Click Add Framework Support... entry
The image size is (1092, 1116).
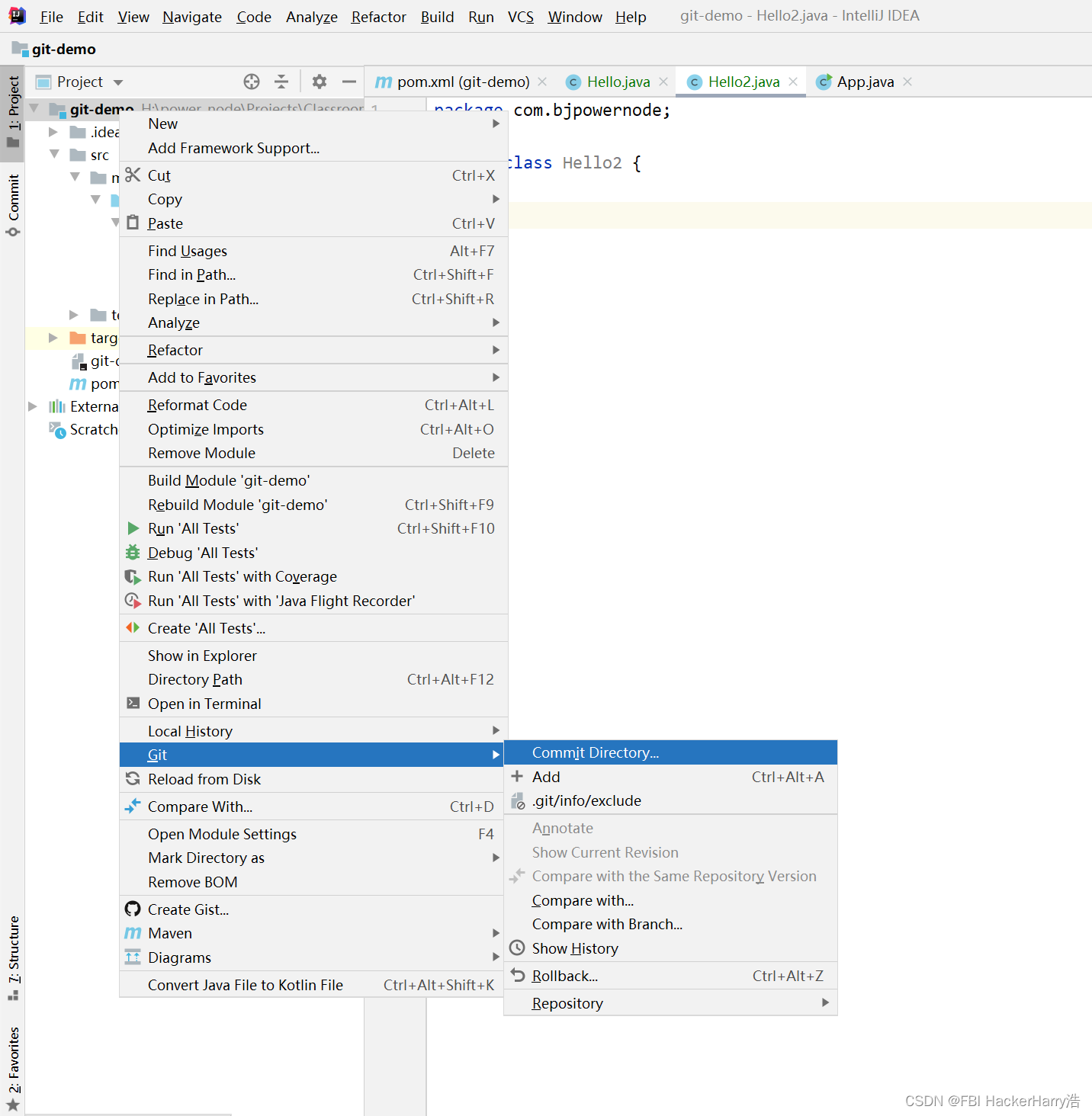(313, 148)
